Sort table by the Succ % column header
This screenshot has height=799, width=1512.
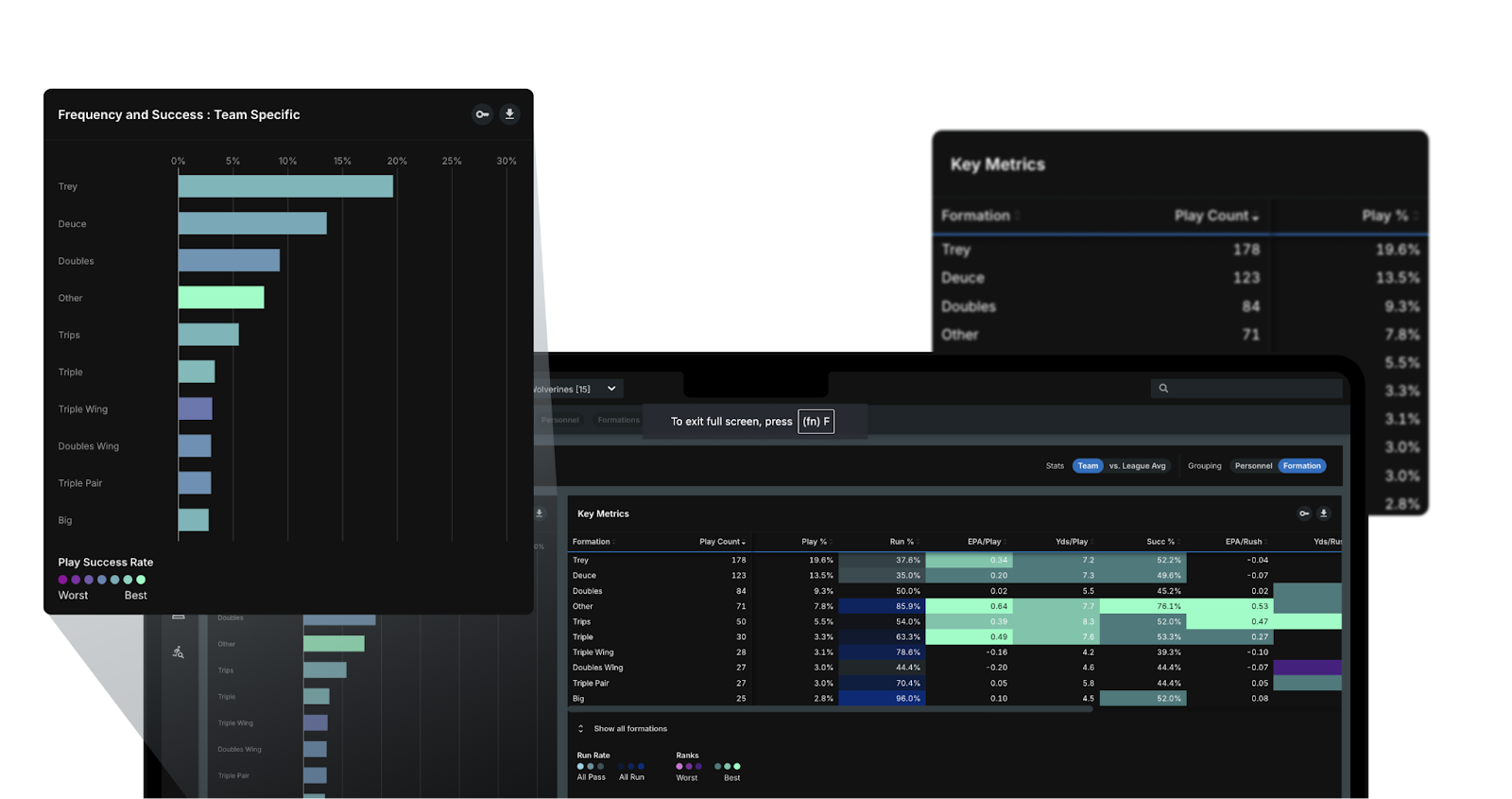click(1160, 542)
